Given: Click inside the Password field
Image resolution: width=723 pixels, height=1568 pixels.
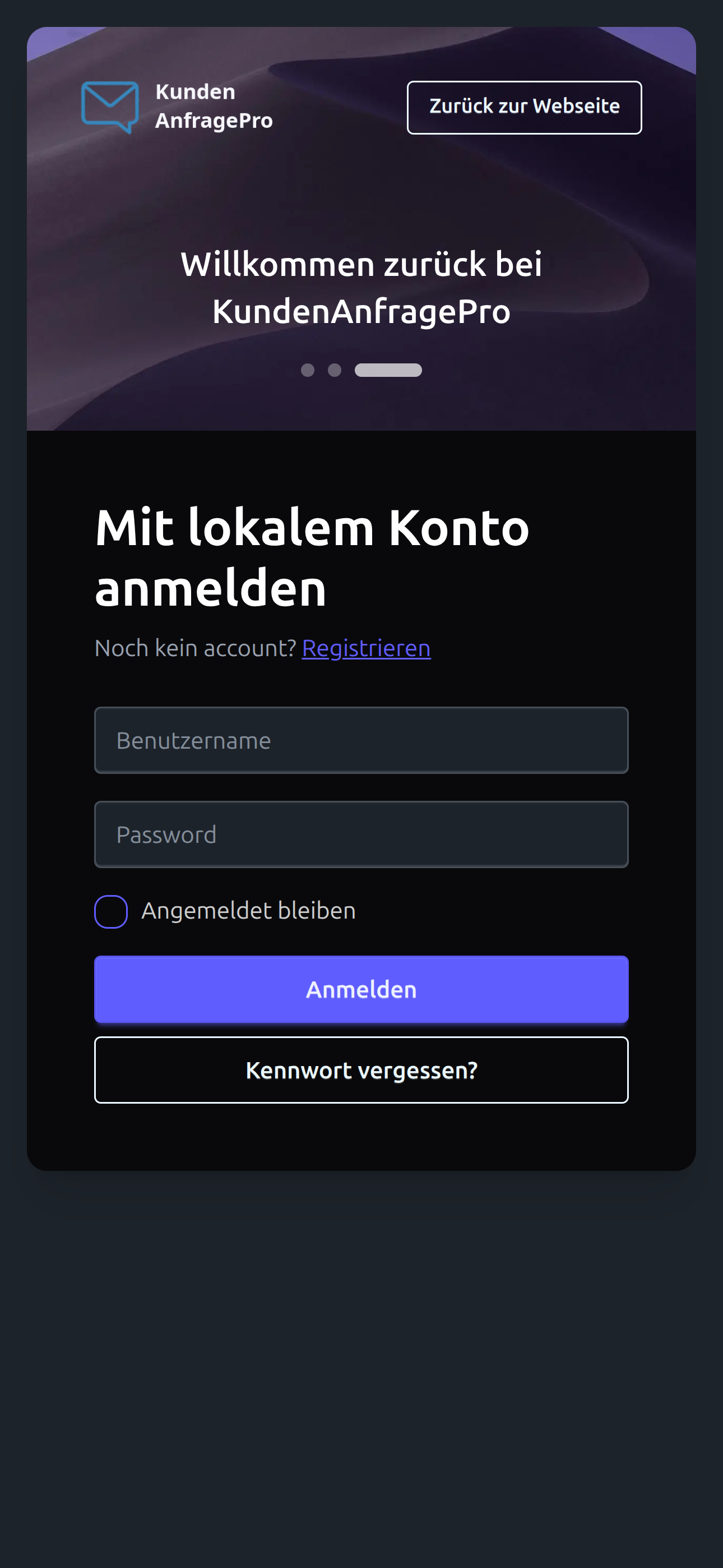Looking at the screenshot, I should coord(361,834).
